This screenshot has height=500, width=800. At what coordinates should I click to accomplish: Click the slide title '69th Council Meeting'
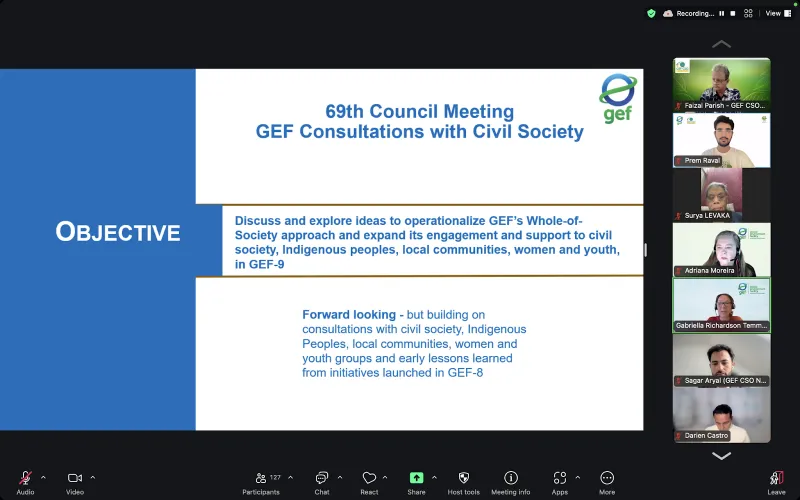coord(419,111)
